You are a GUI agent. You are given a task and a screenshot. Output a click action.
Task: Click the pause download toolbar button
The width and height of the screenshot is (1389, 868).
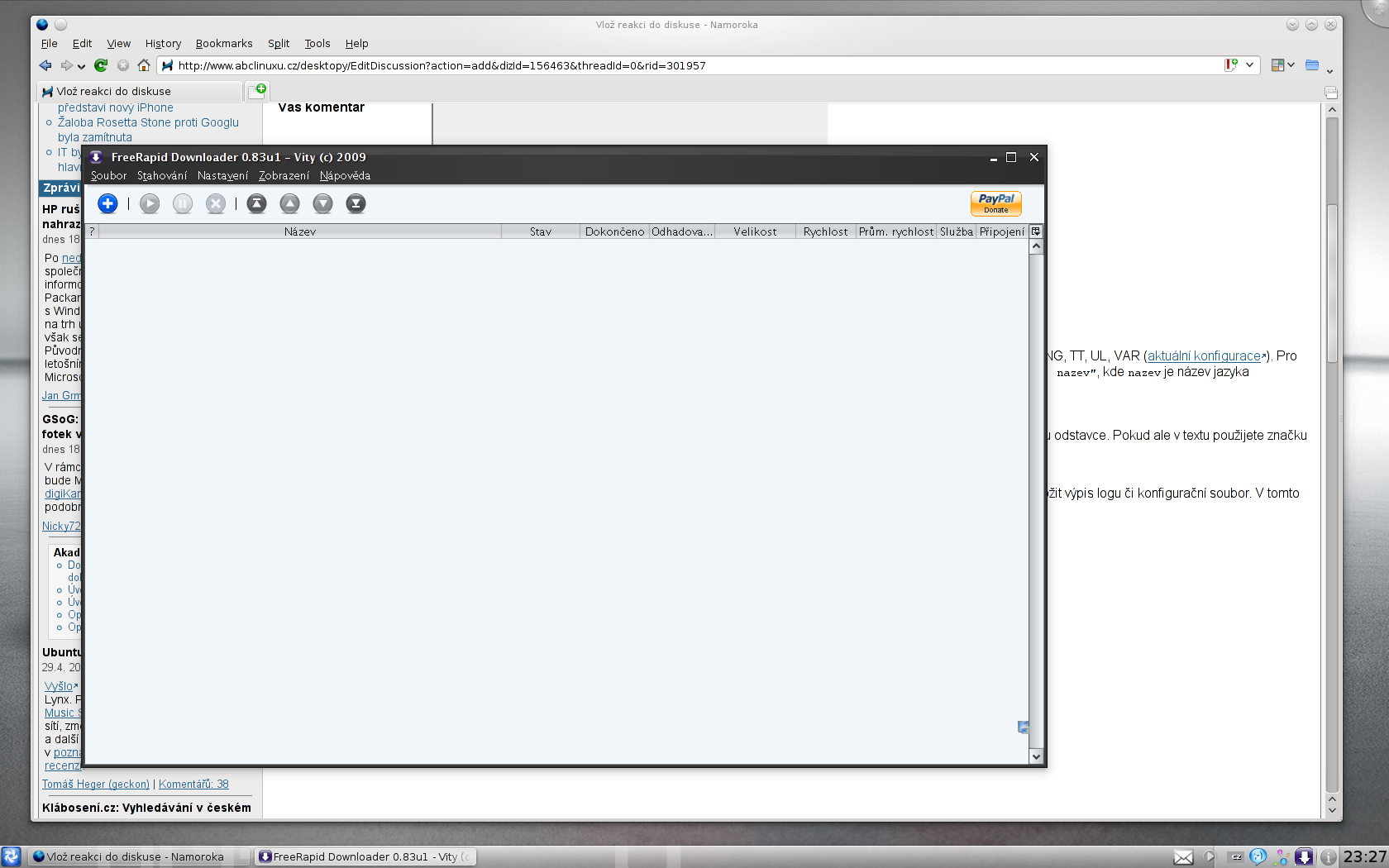click(183, 203)
